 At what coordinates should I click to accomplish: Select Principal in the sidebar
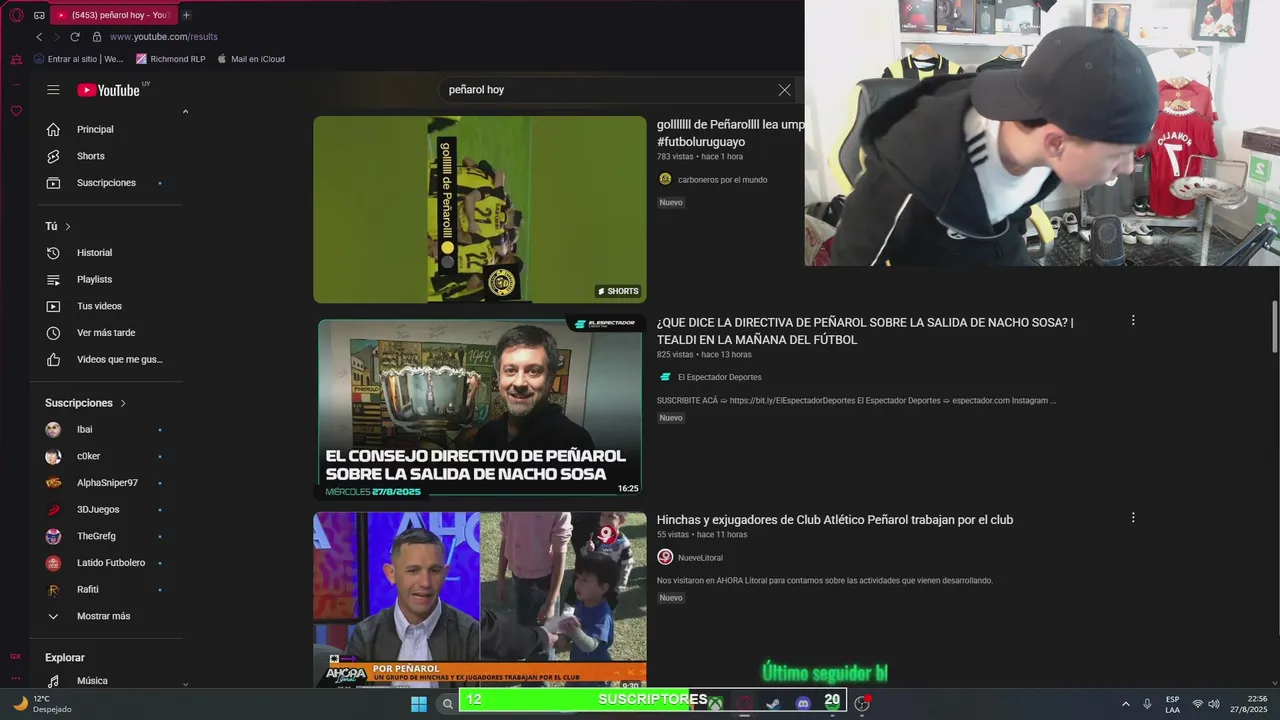pyautogui.click(x=108, y=129)
